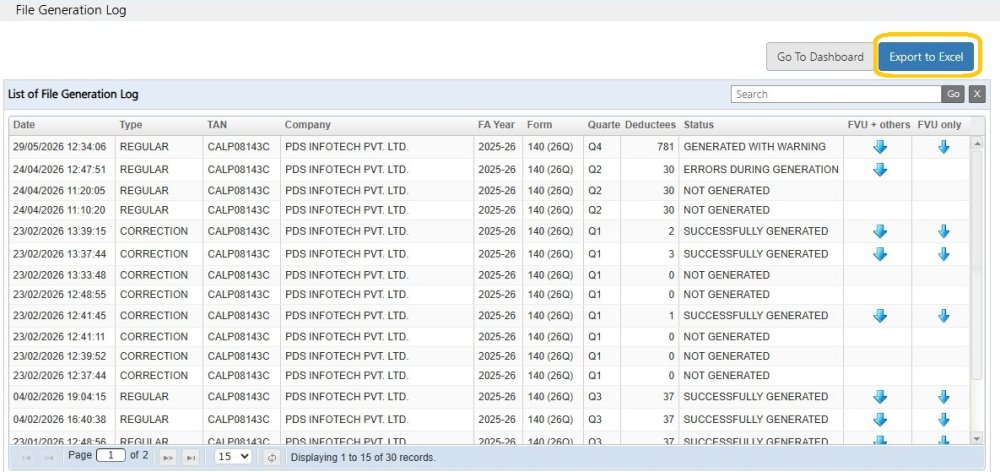
Task: Focus the Search input field
Action: [836, 94]
